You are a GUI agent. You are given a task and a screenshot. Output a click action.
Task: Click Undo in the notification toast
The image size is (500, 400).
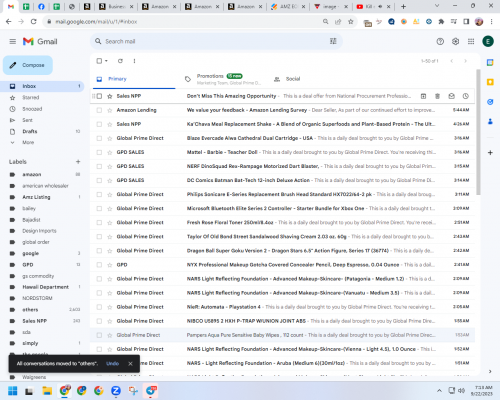[112, 364]
